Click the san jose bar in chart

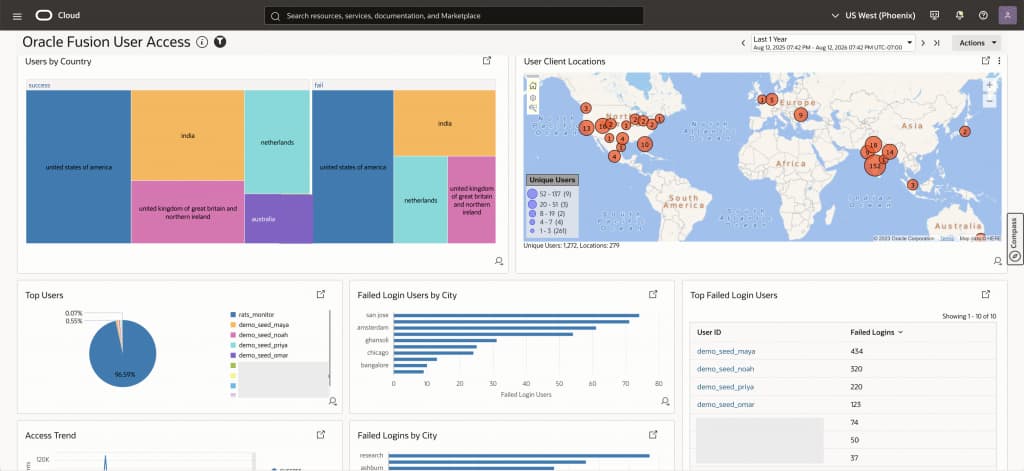pos(516,316)
